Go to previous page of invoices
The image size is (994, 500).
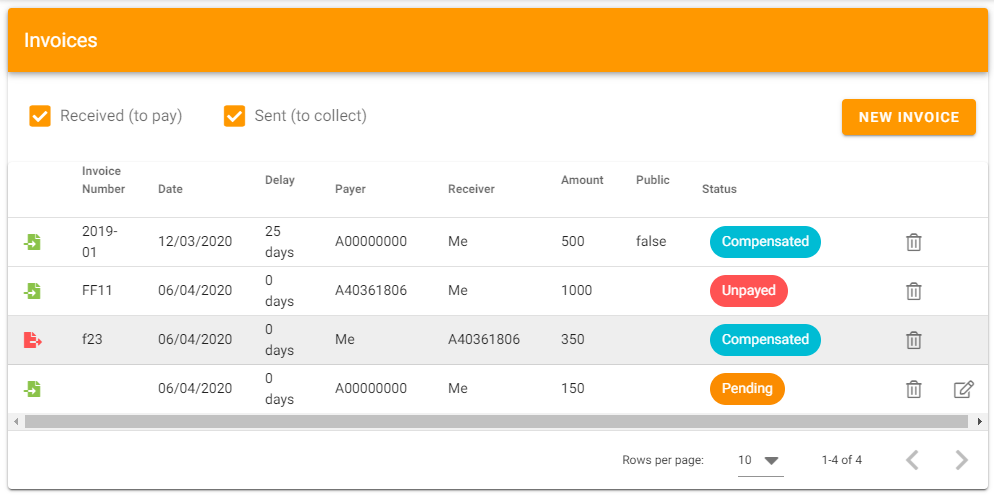coord(912,460)
